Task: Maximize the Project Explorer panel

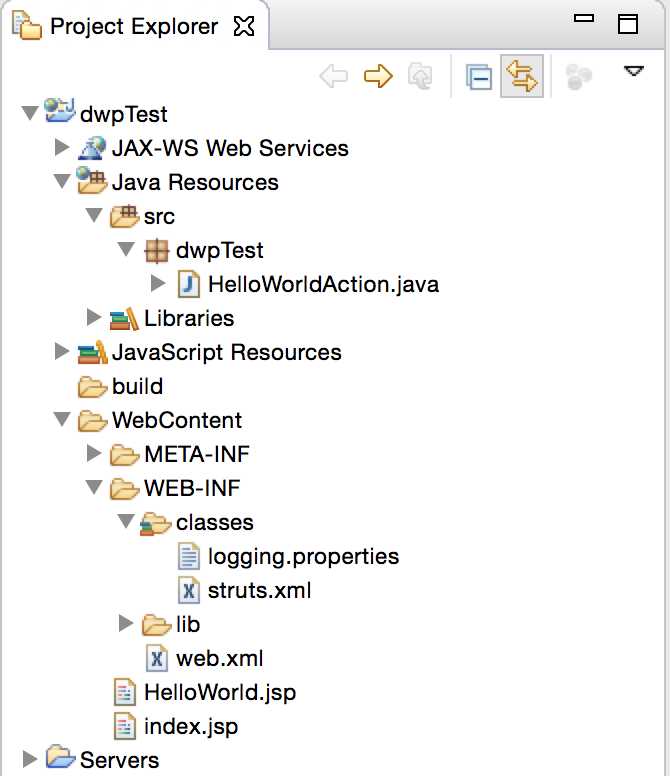Action: pyautogui.click(x=627, y=24)
